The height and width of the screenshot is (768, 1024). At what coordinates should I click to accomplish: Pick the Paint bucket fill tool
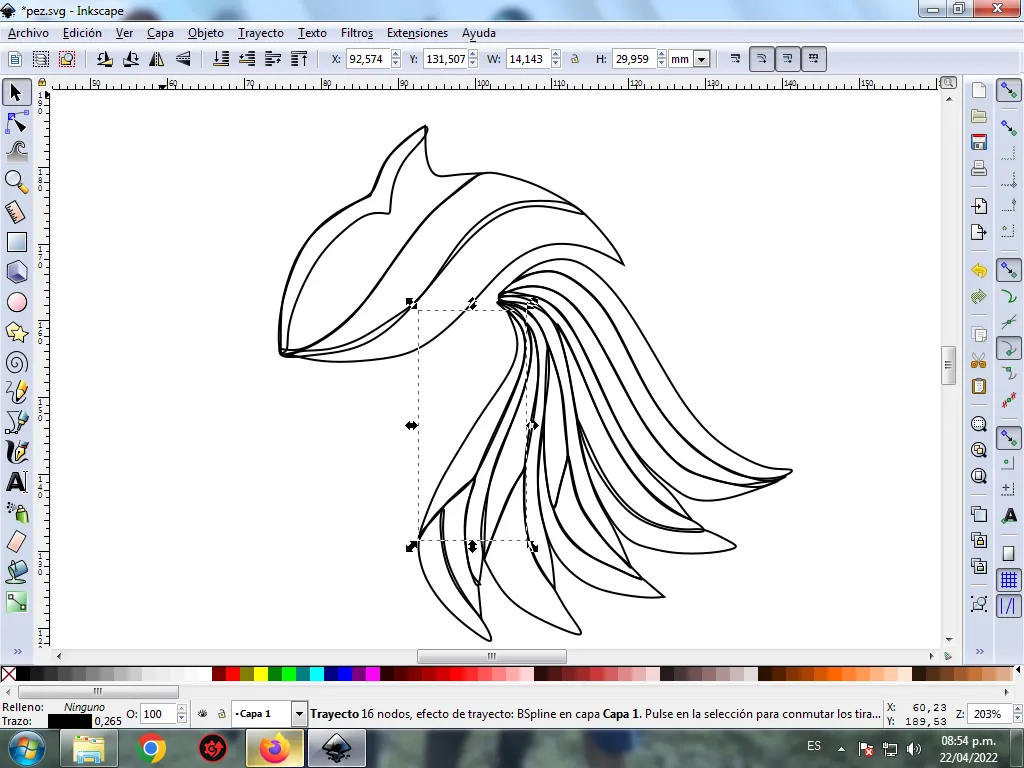tap(16, 571)
